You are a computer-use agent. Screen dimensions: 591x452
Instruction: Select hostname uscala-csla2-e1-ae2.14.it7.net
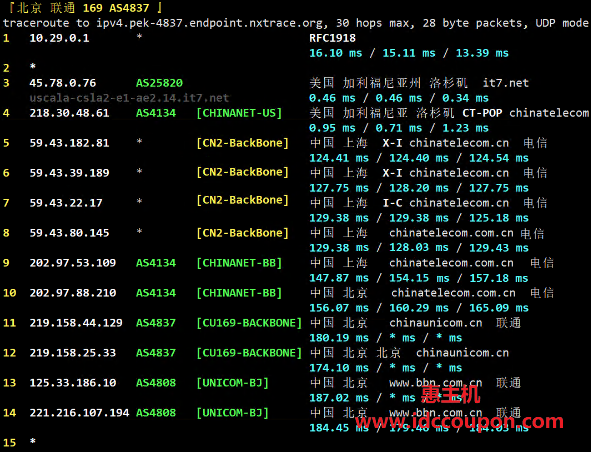[x=129, y=98]
